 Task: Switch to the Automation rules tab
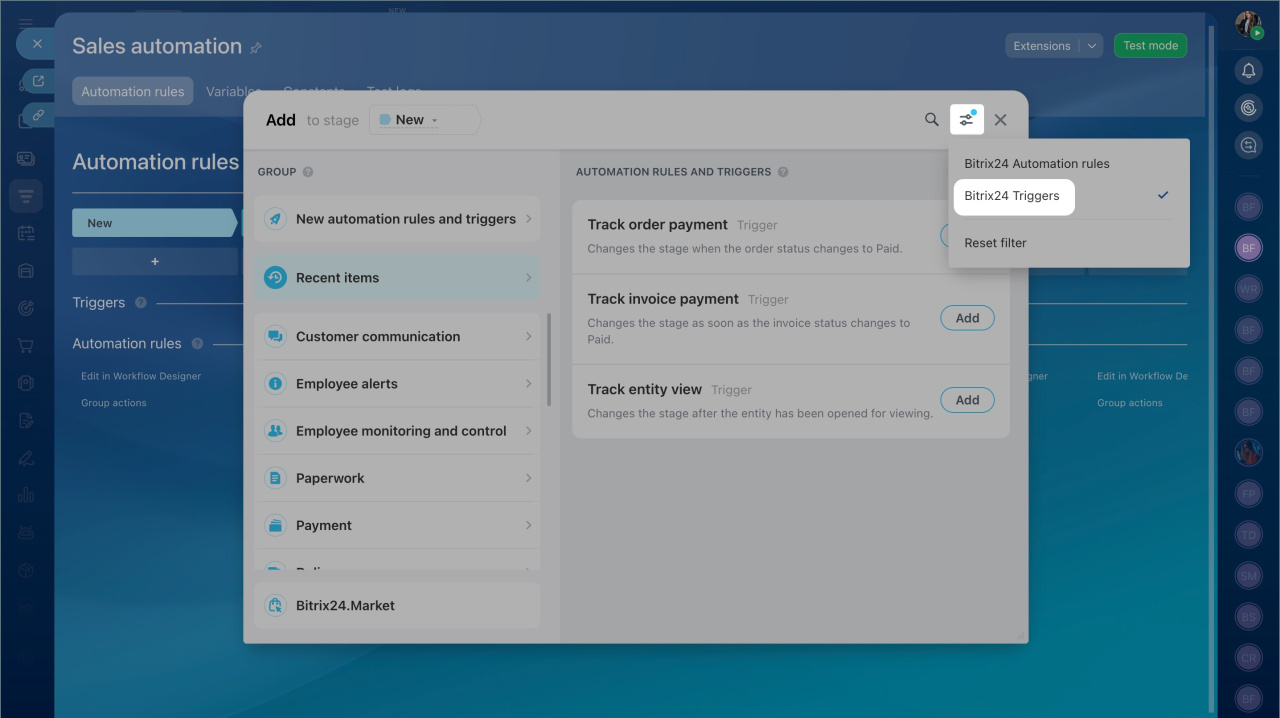[133, 91]
